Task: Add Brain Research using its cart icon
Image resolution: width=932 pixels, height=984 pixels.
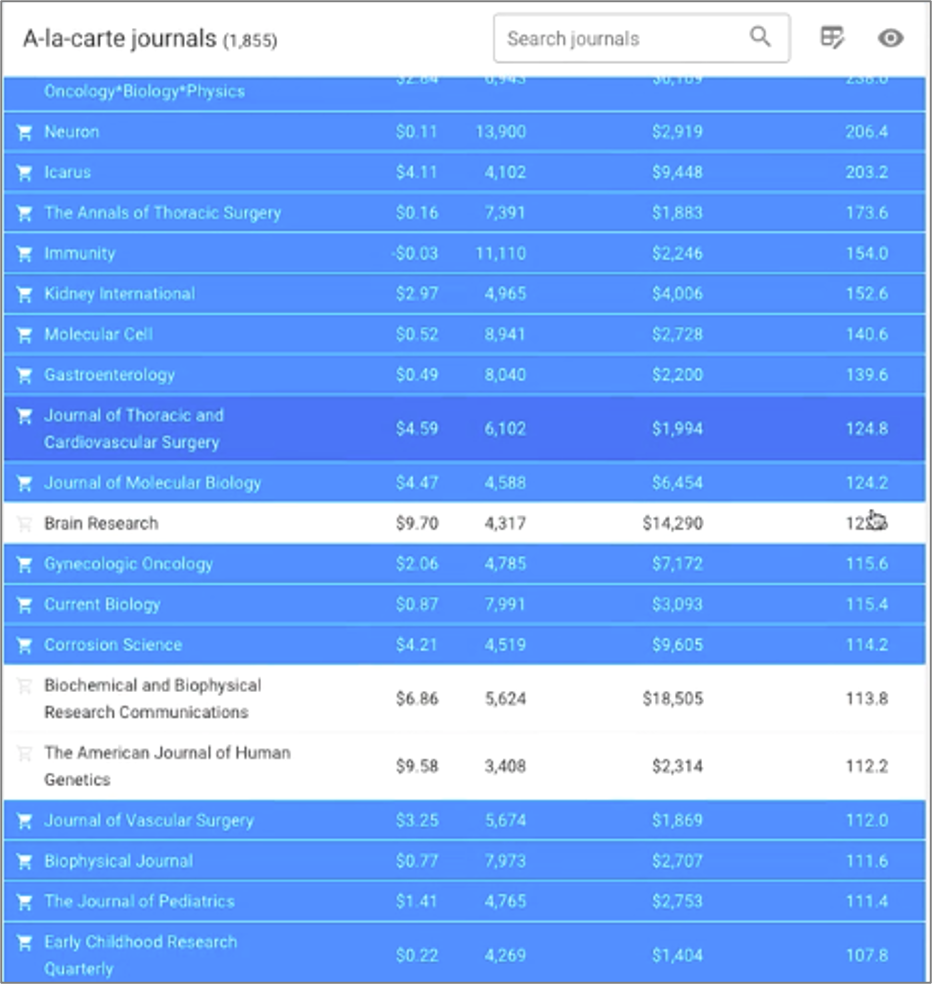Action: click(x=24, y=523)
